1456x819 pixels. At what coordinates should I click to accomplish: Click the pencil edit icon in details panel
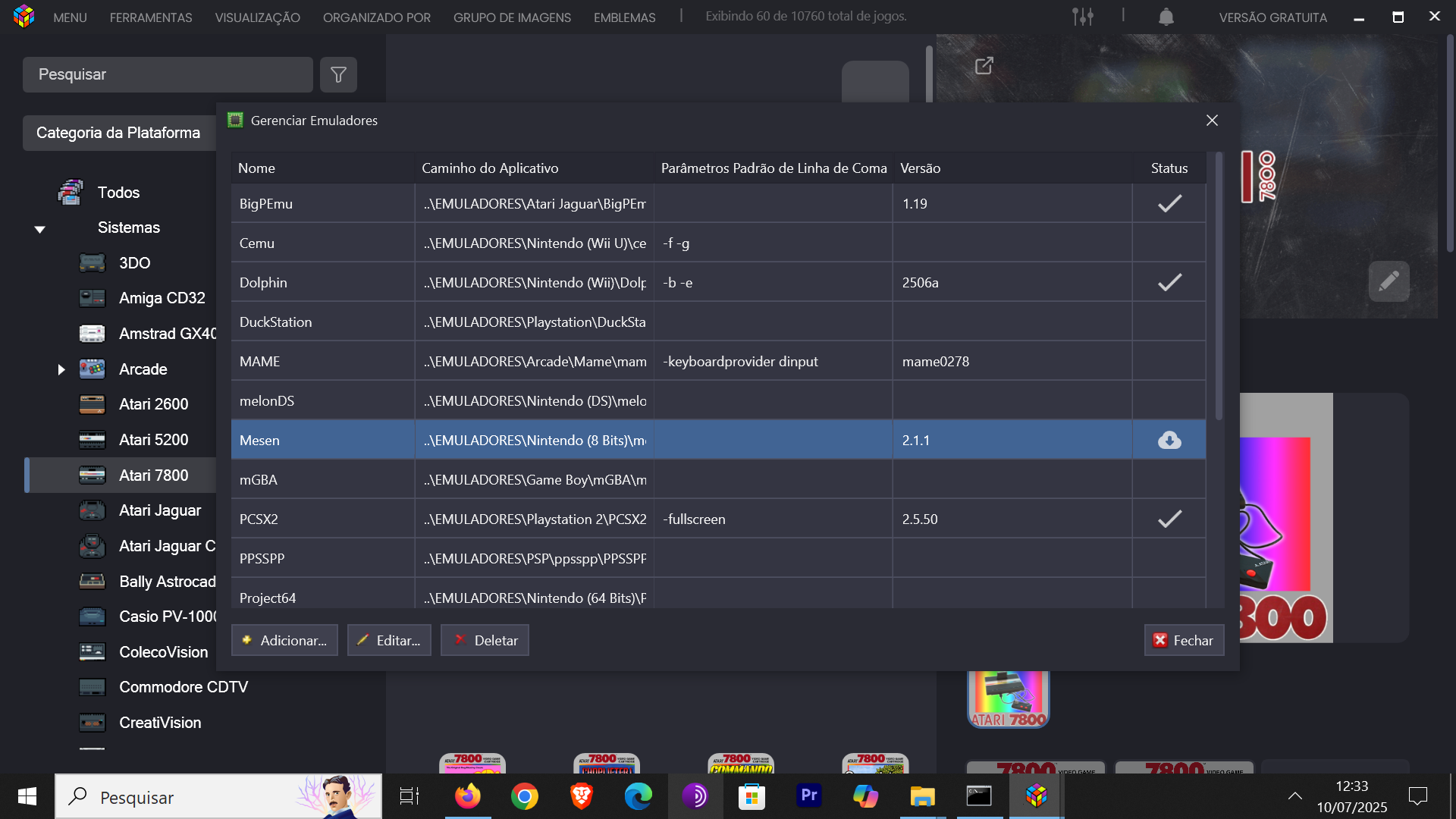pos(1389,281)
